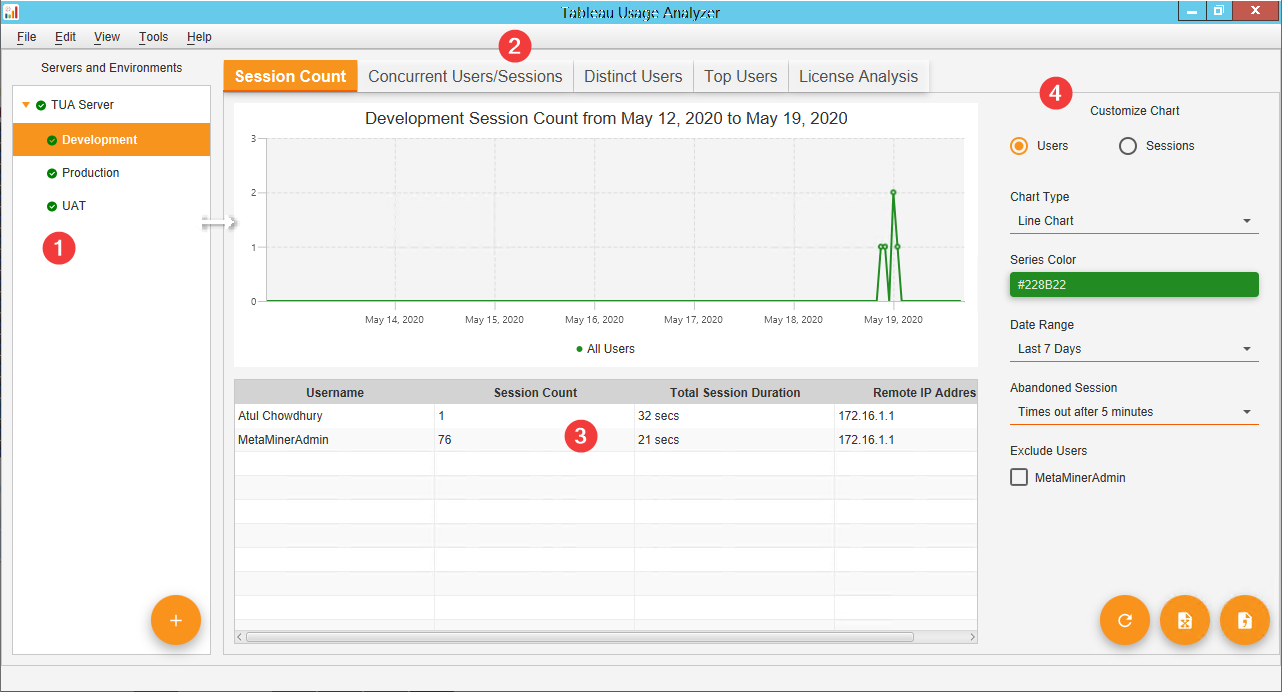This screenshot has width=1282, height=692.
Task: Click the Remote IP Address column header
Action: [906, 392]
